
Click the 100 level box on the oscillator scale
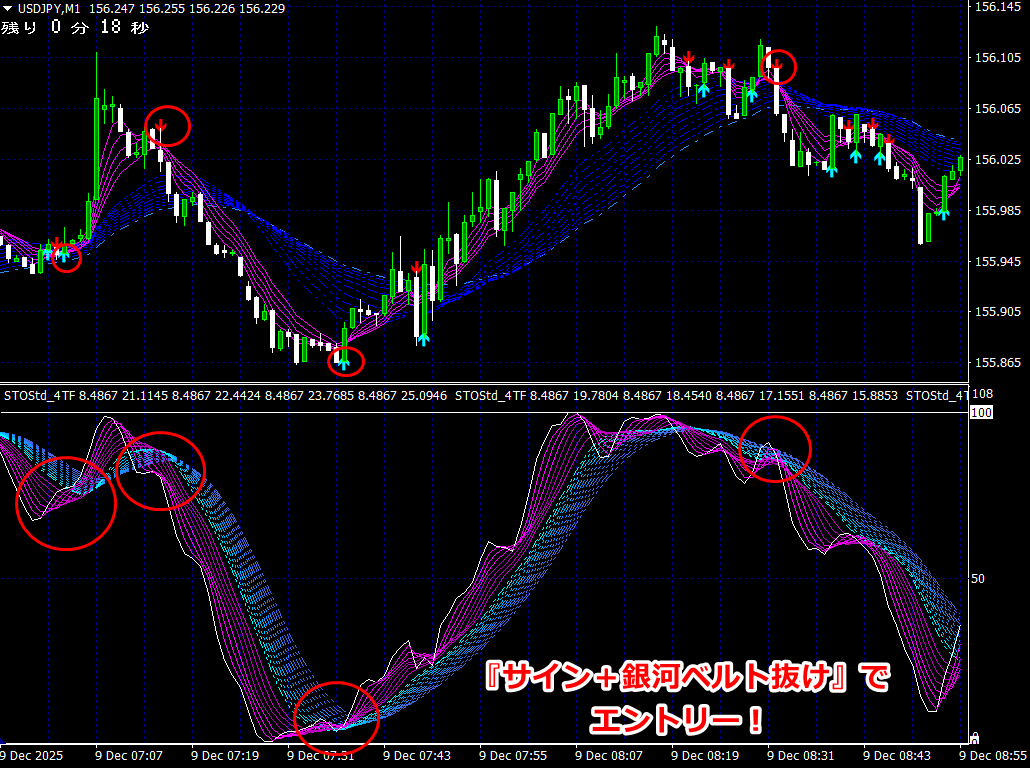pyautogui.click(x=981, y=412)
